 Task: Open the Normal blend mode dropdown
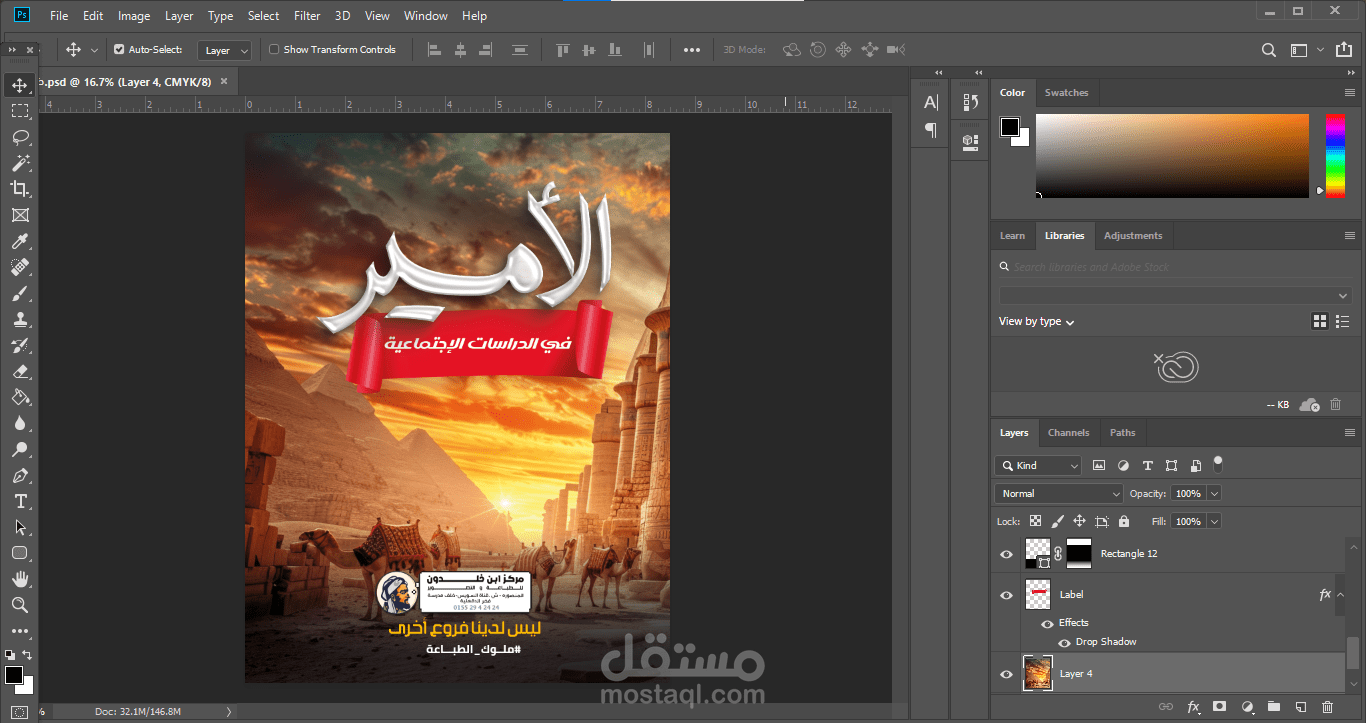coord(1059,493)
